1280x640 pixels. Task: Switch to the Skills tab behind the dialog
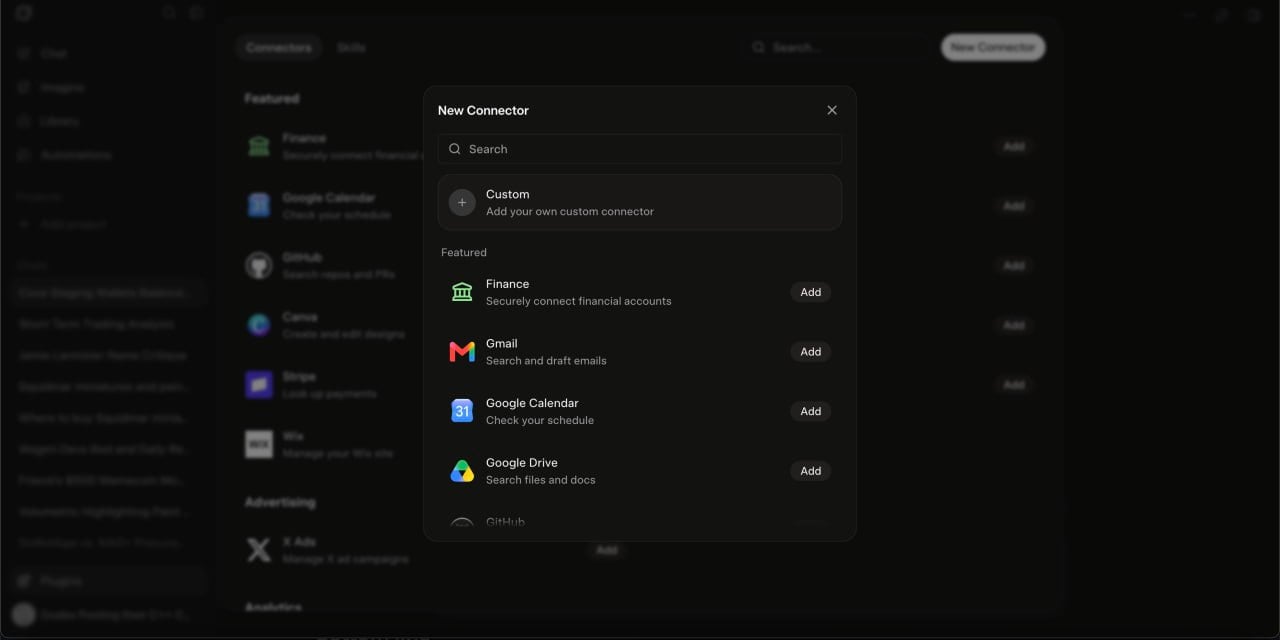pyautogui.click(x=351, y=47)
